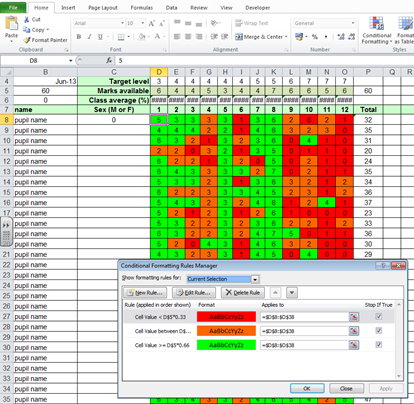Viewport: 414px width, 404px height.
Task: Click Increase Indent icon
Action: (x=225, y=37)
